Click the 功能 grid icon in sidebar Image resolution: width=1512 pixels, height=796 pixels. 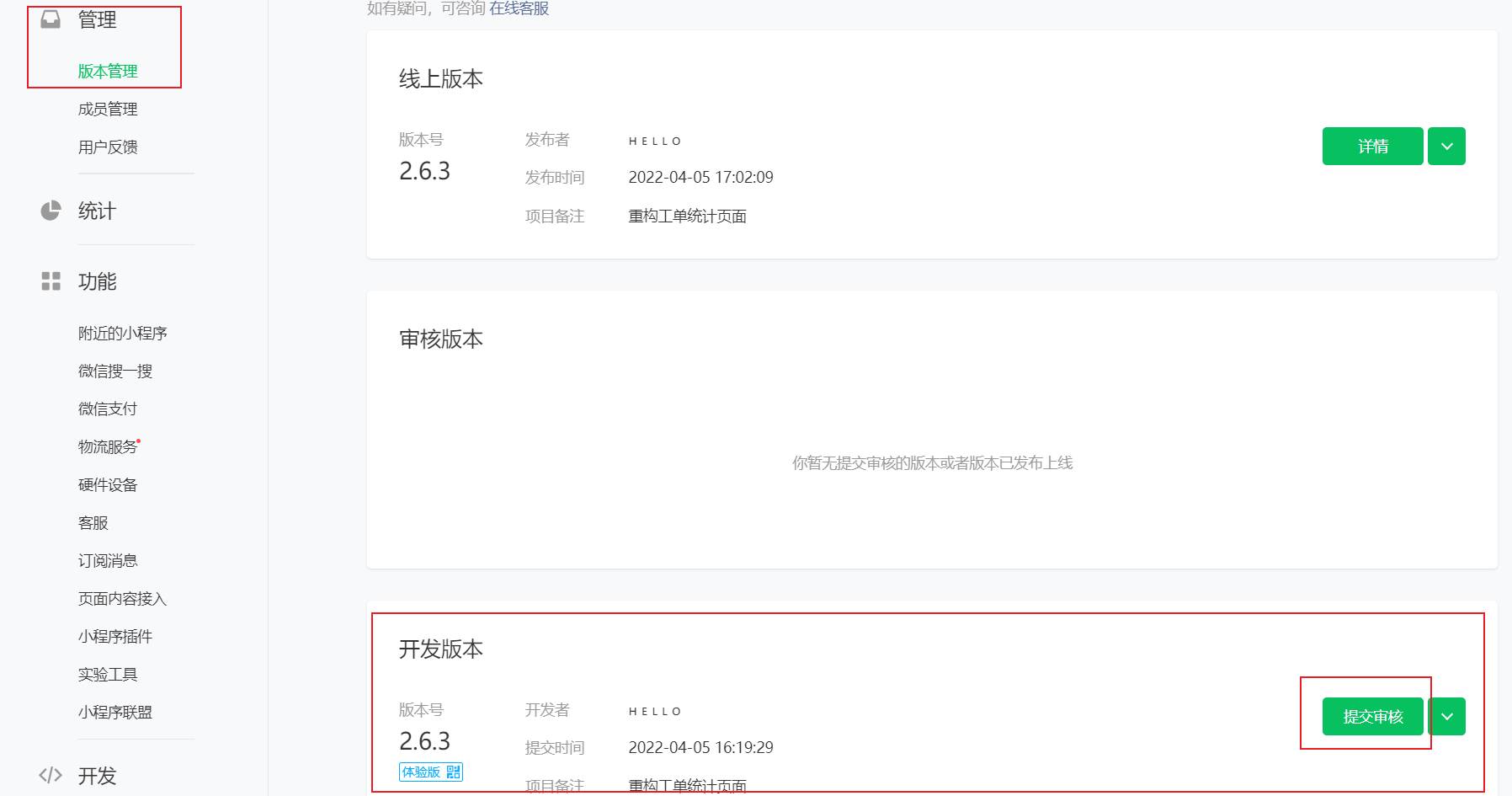click(x=50, y=281)
